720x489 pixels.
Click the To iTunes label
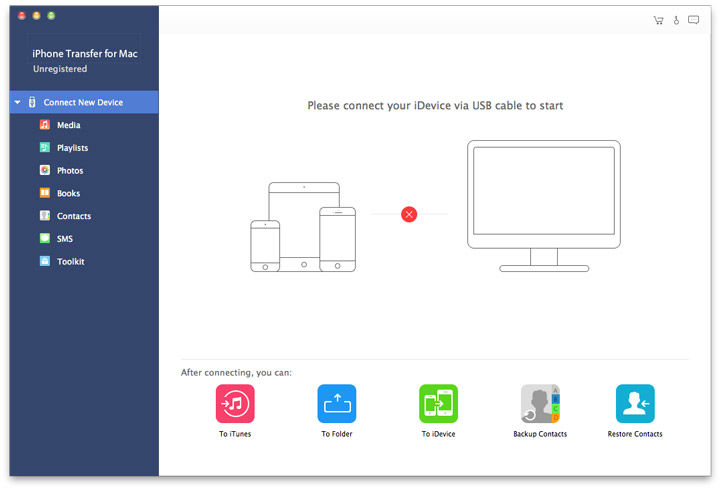[235, 434]
